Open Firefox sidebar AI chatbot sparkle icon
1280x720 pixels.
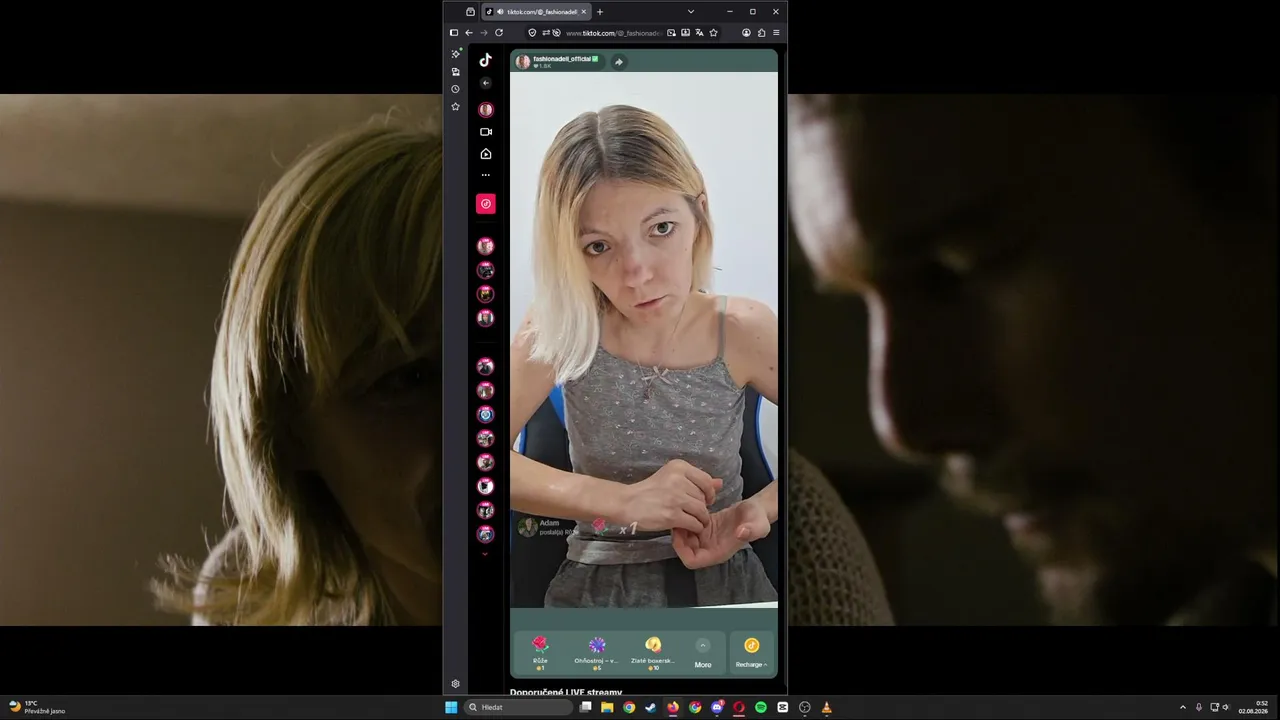(456, 53)
